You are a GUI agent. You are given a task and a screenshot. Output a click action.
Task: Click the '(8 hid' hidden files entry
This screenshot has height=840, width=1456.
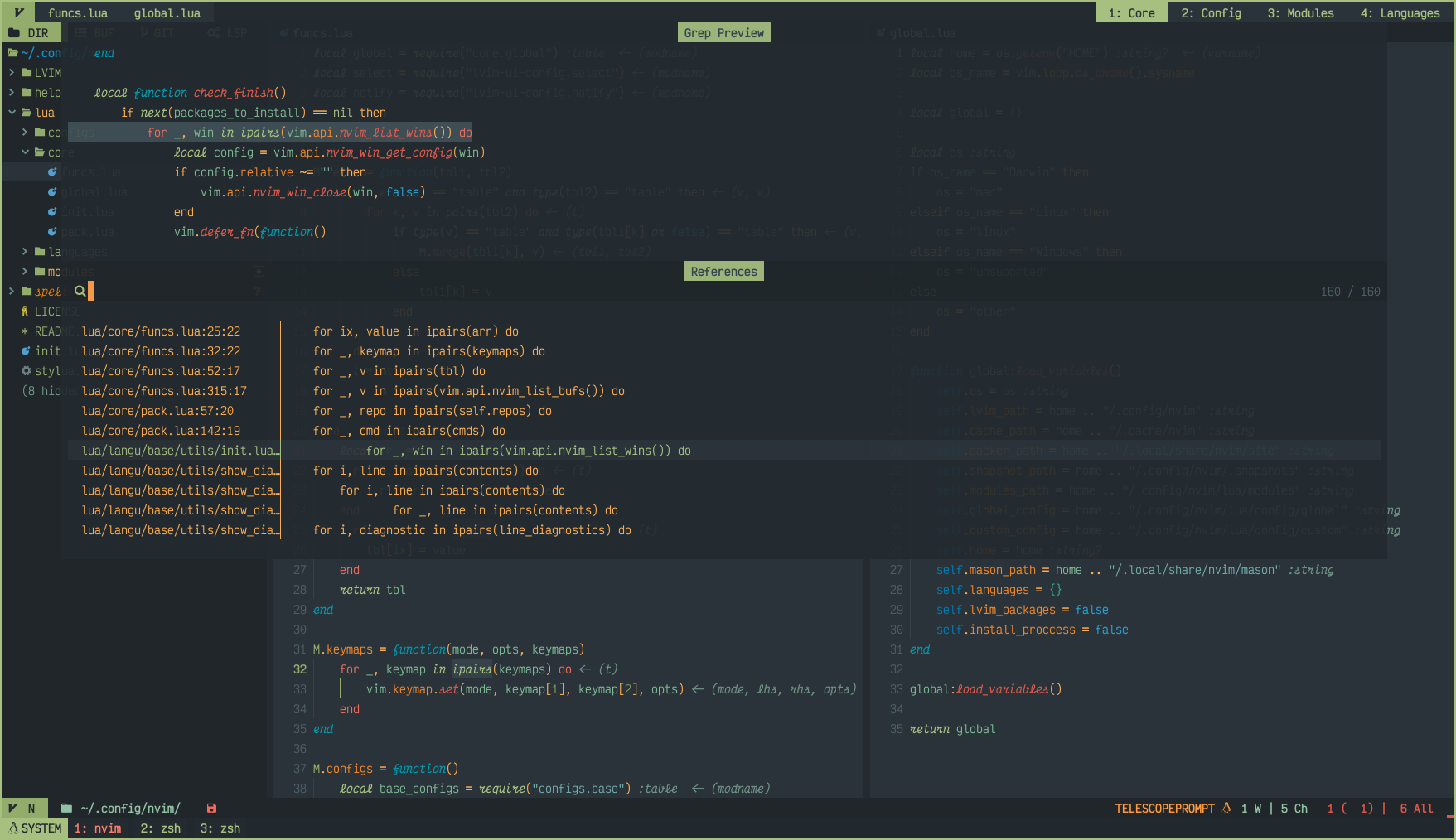41,391
